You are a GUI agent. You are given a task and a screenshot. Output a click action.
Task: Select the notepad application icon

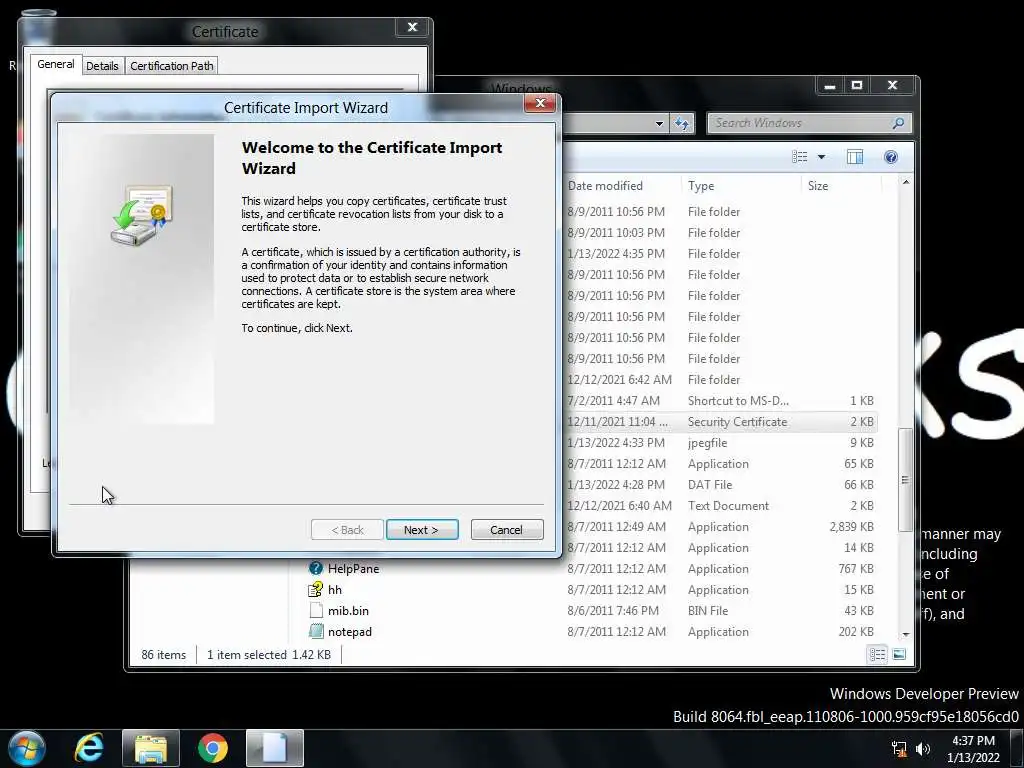click(316, 632)
